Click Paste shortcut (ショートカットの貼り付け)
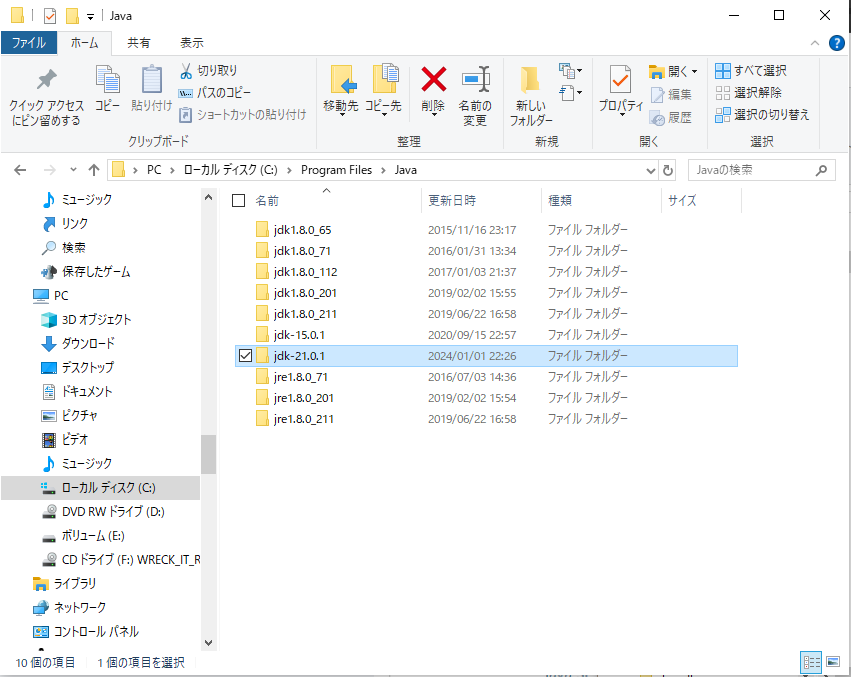 pyautogui.click(x=243, y=115)
